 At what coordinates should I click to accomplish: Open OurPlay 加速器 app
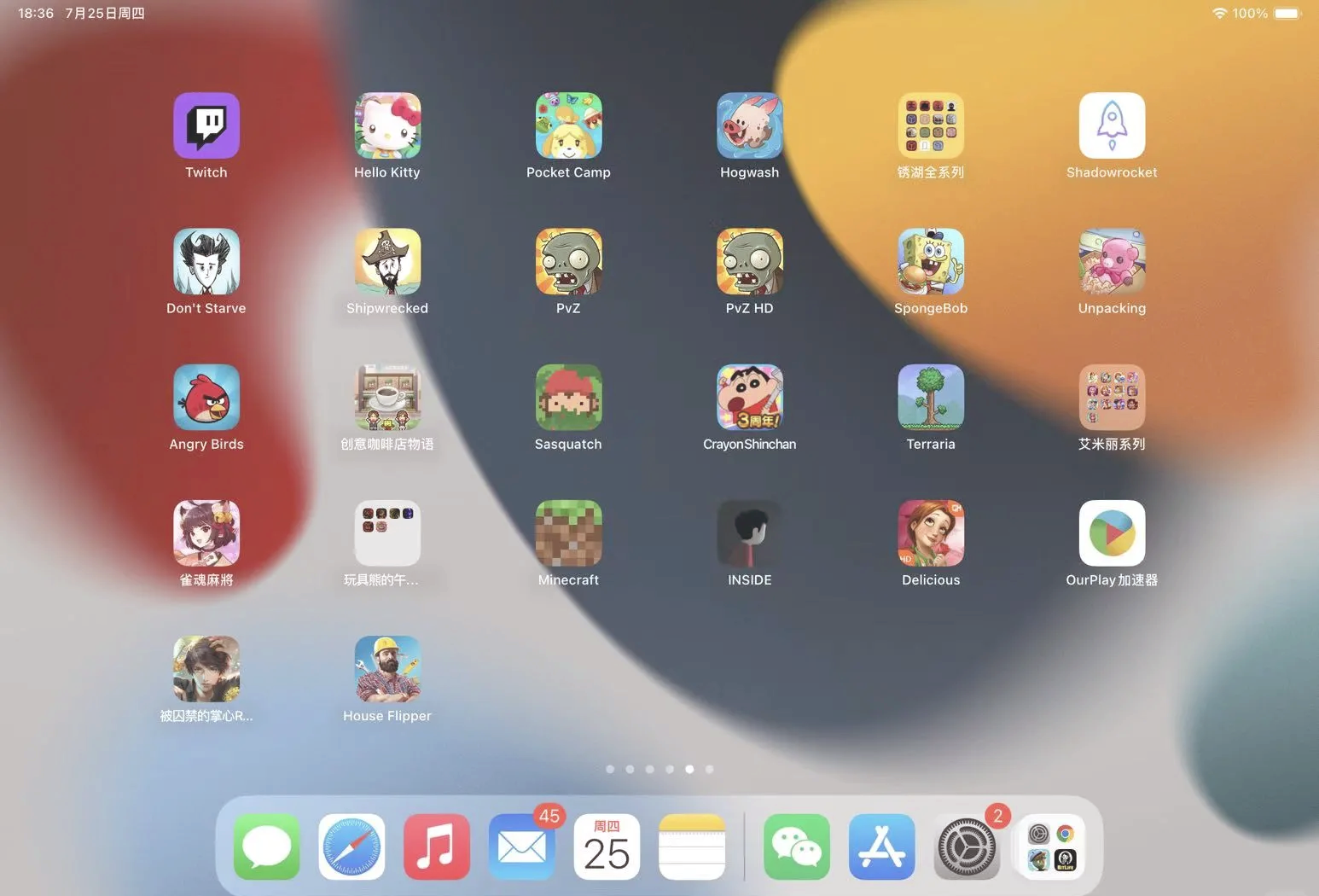1112,532
